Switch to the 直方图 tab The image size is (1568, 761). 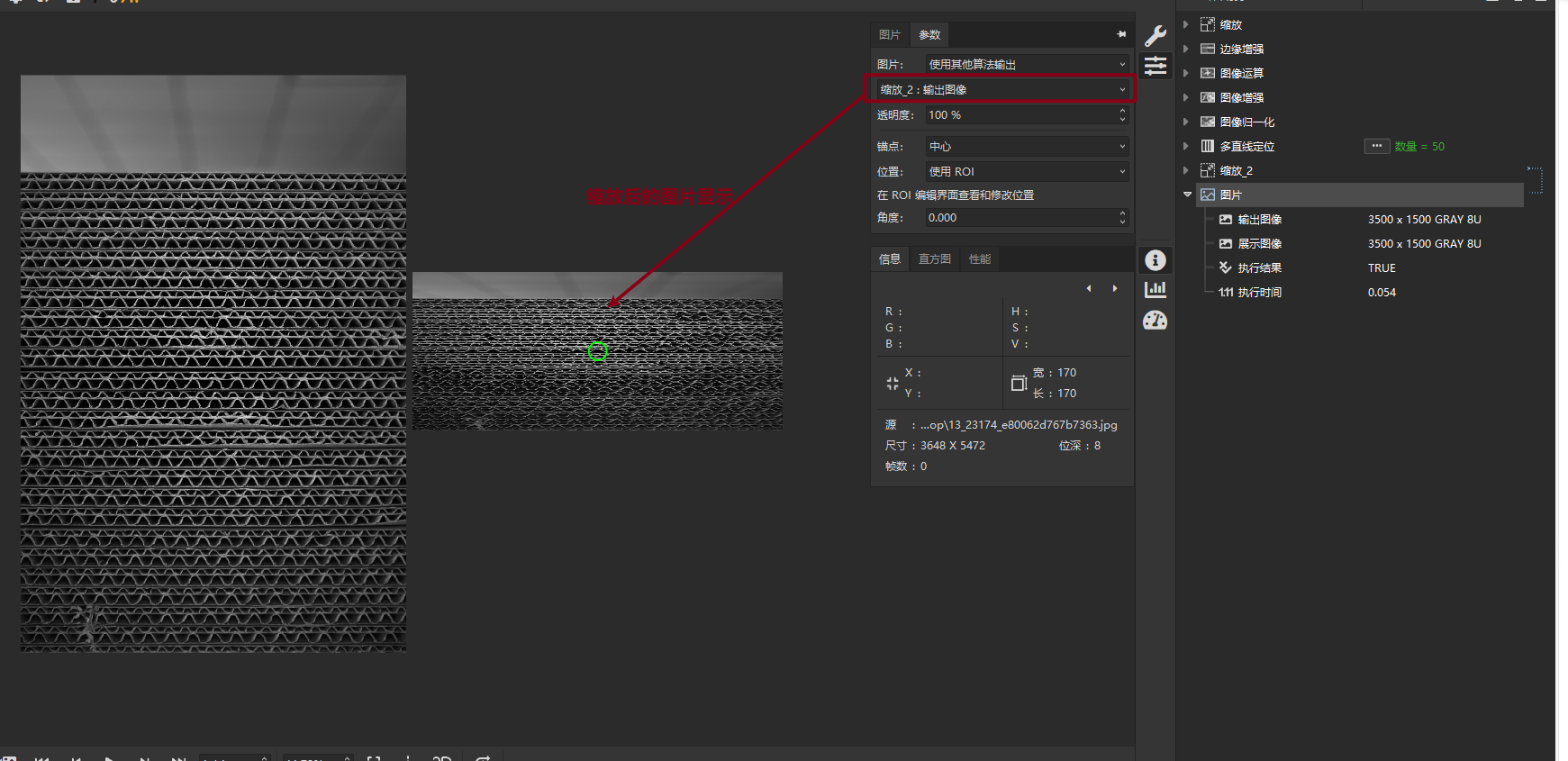(934, 259)
